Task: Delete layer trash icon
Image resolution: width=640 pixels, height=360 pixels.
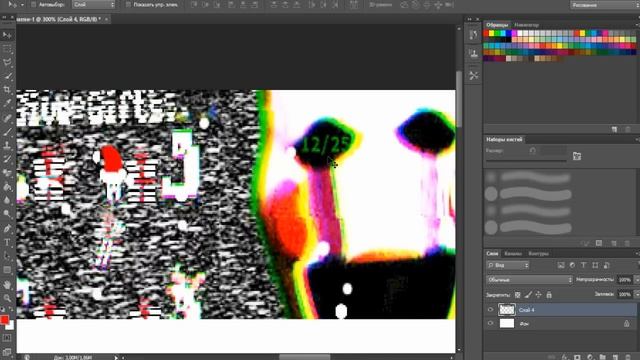Action: pyautogui.click(x=628, y=357)
